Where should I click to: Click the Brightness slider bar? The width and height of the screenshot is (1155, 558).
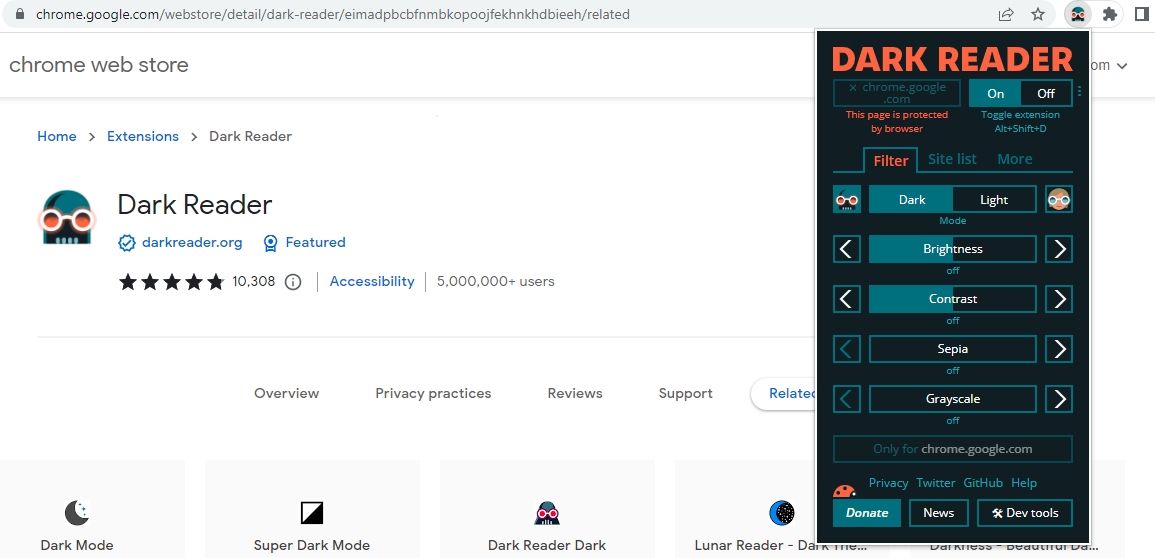(x=952, y=249)
